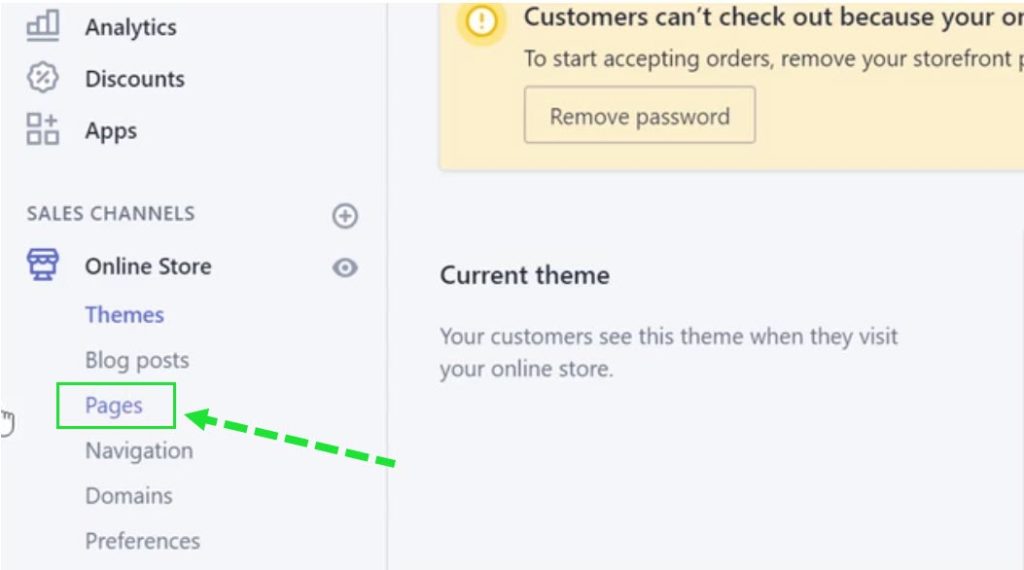The image size is (1024, 570).
Task: Go to the Apps section
Action: (111, 131)
